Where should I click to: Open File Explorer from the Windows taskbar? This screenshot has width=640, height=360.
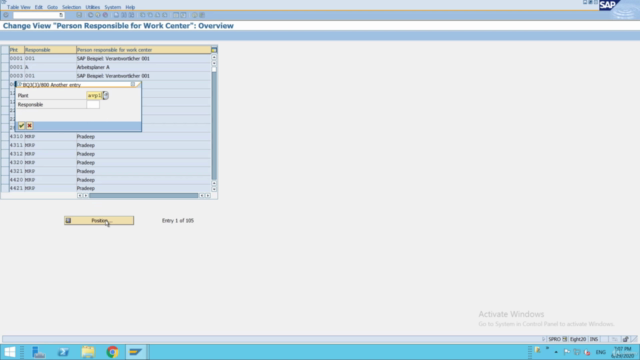[x=88, y=352]
